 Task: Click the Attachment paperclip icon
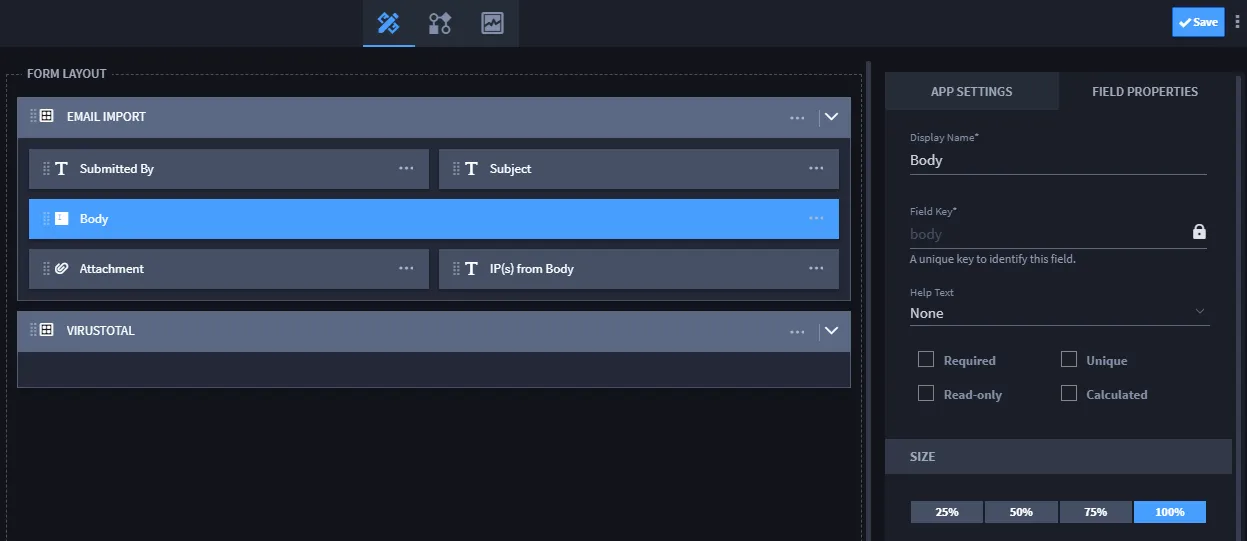[x=61, y=269]
